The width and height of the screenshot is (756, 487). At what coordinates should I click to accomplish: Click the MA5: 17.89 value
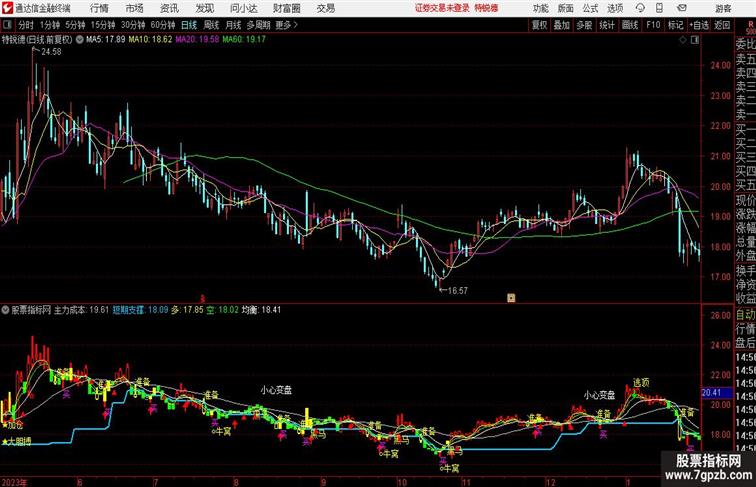106,40
